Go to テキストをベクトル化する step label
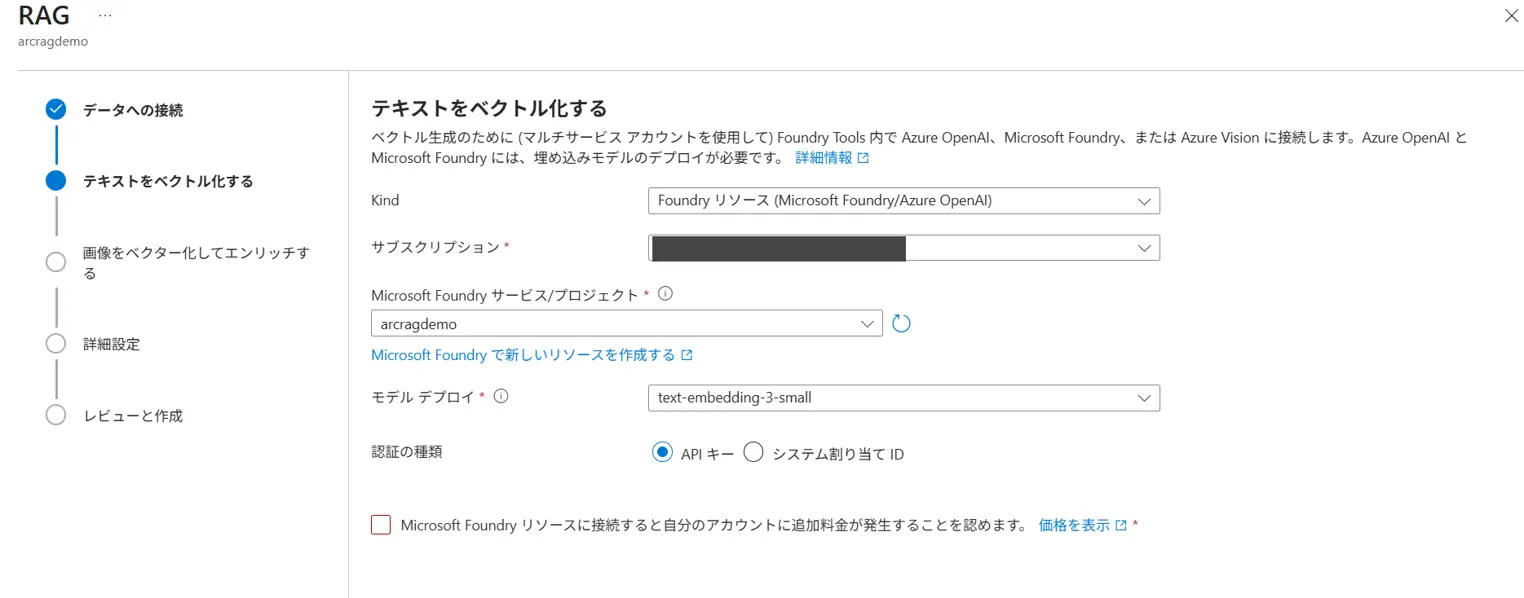This screenshot has width=1524, height=598. [168, 181]
